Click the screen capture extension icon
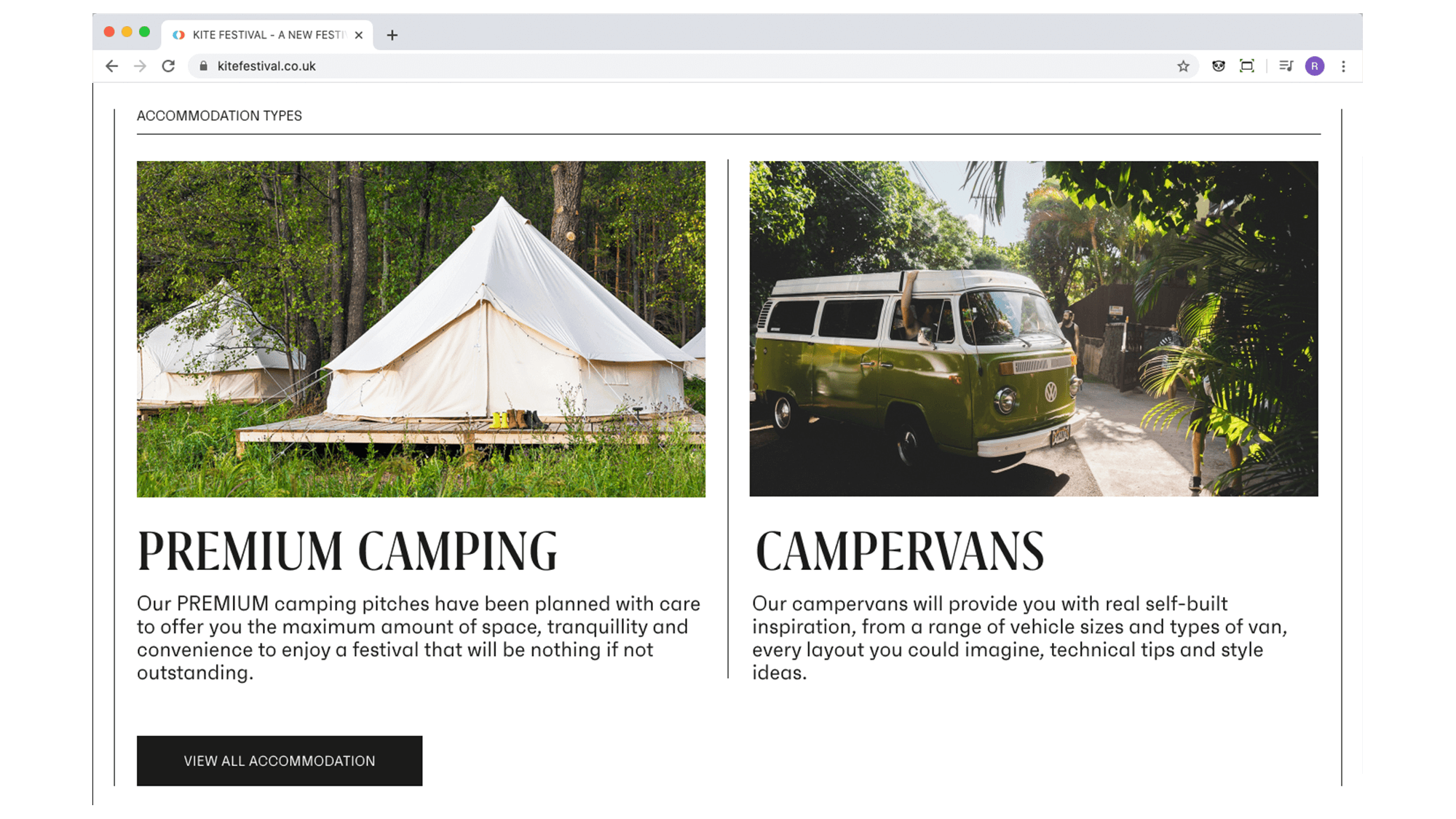1456x819 pixels. point(1247,66)
